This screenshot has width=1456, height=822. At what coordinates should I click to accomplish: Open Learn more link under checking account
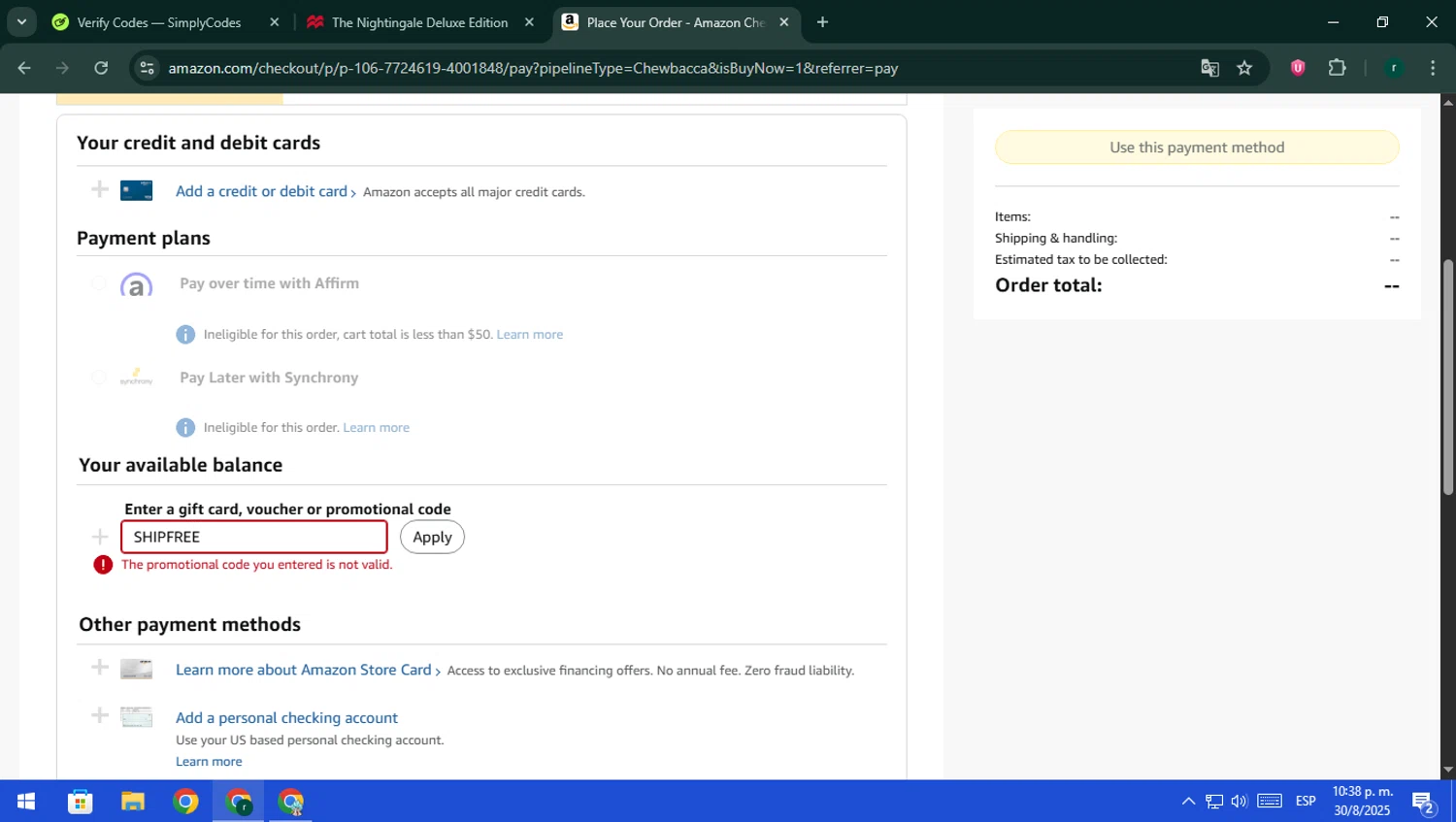coord(209,761)
